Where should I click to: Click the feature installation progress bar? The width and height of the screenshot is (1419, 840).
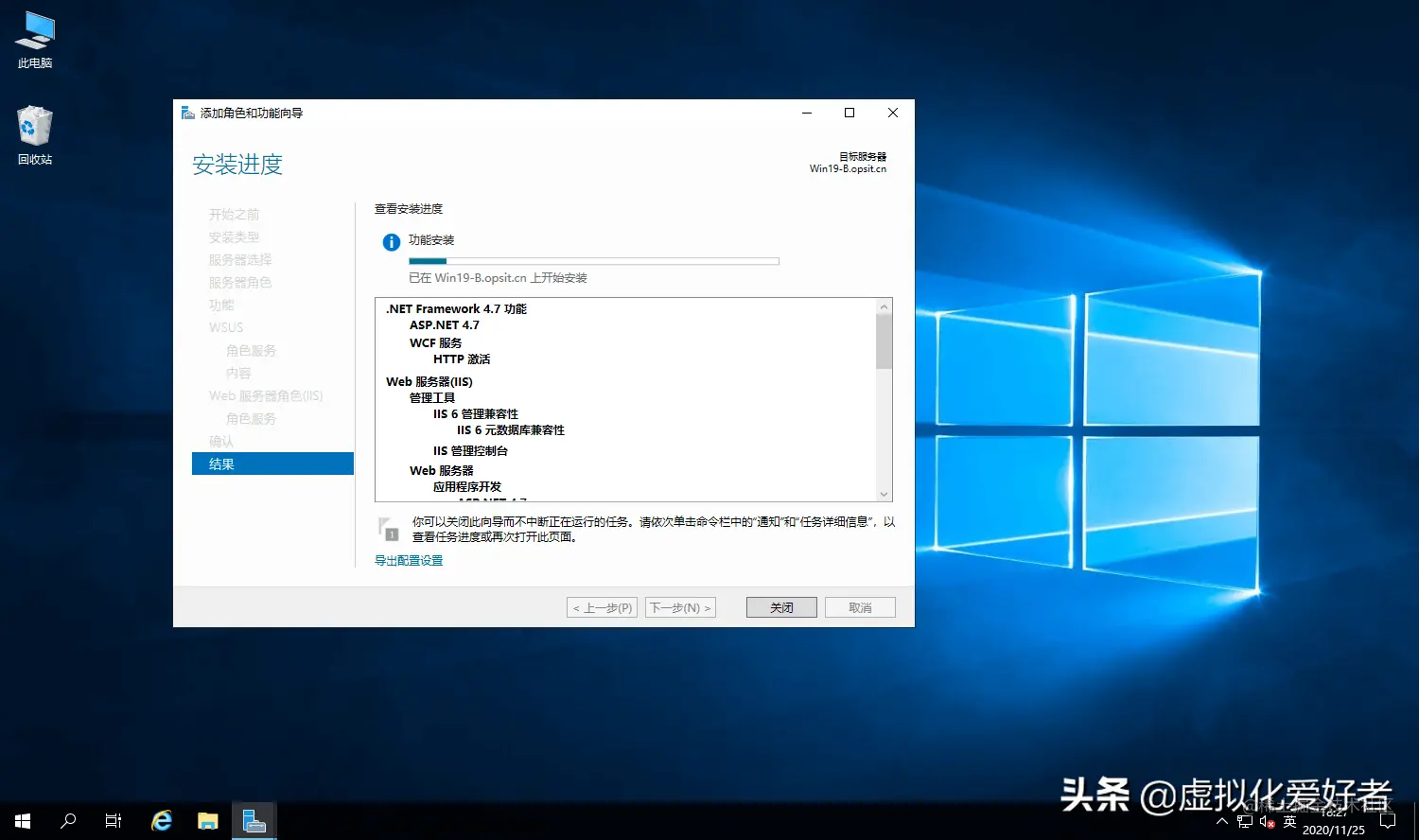pos(594,261)
